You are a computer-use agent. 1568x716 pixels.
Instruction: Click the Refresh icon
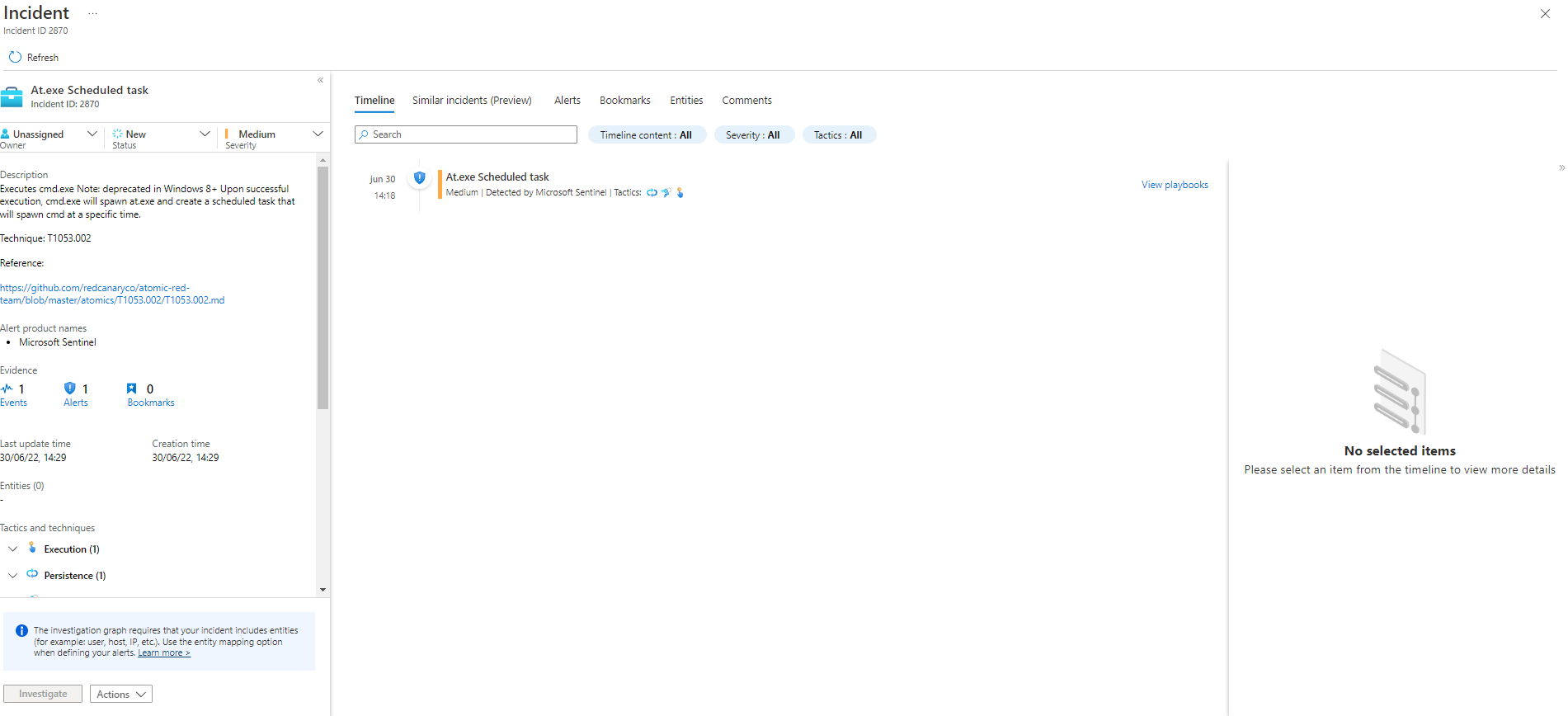[15, 57]
